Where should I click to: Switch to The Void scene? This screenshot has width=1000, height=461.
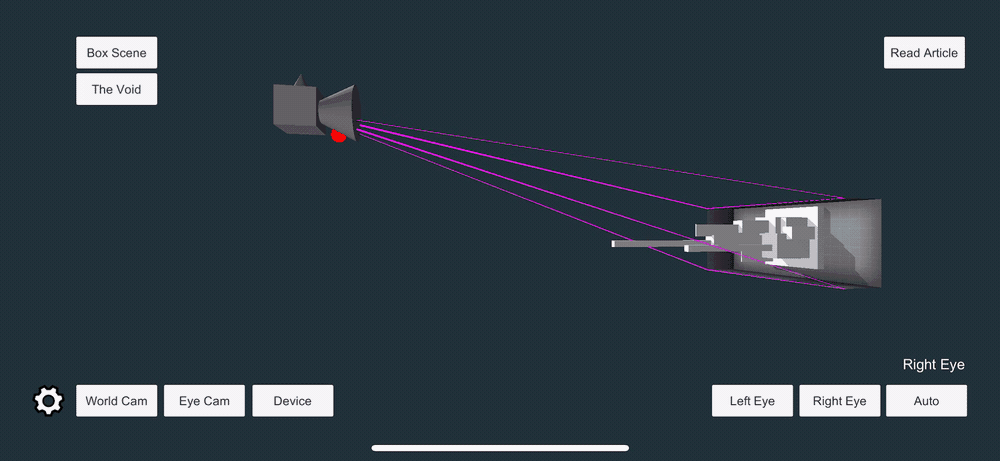(x=117, y=89)
